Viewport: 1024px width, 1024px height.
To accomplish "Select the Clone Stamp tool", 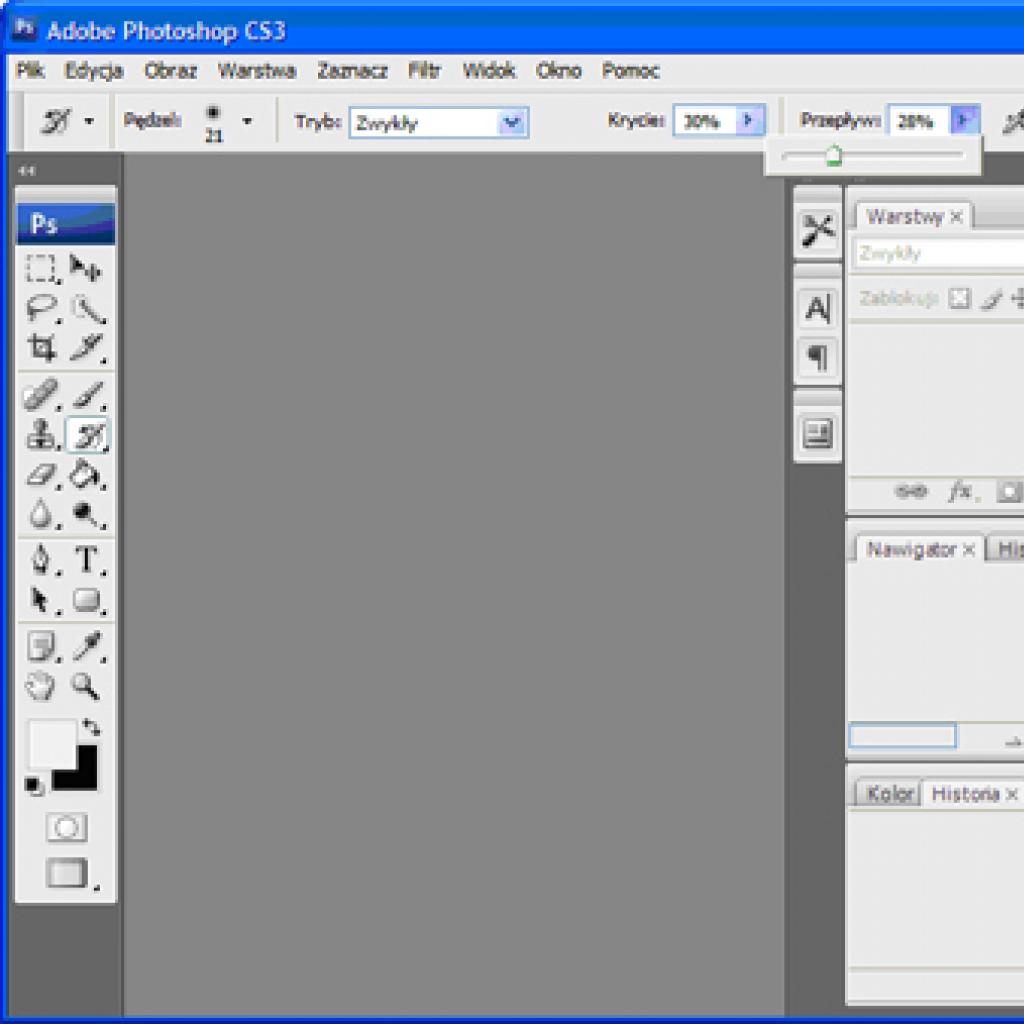I will click(x=41, y=435).
